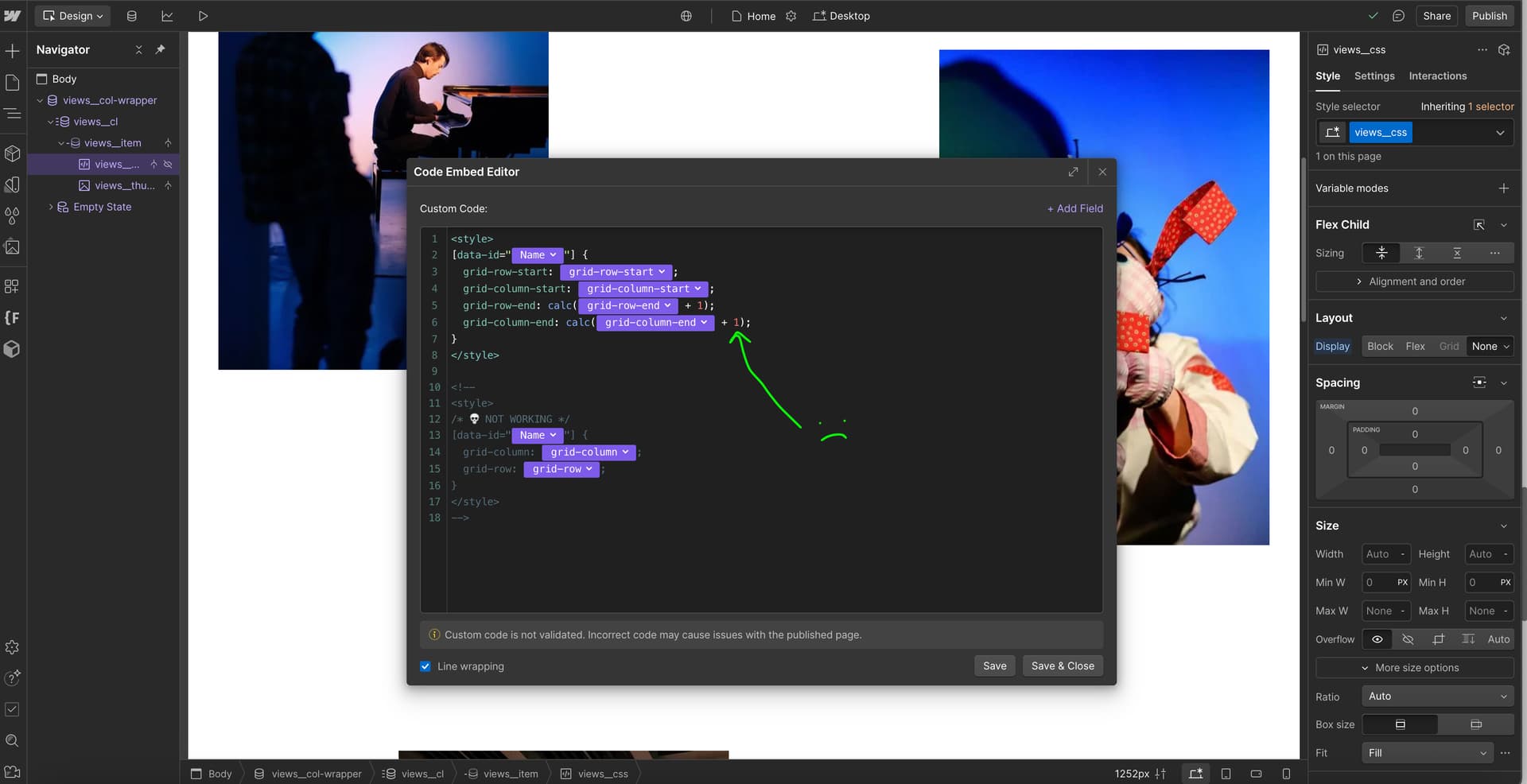This screenshot has height=784, width=1527.
Task: Open the views__css more options dots
Action: (x=1482, y=49)
